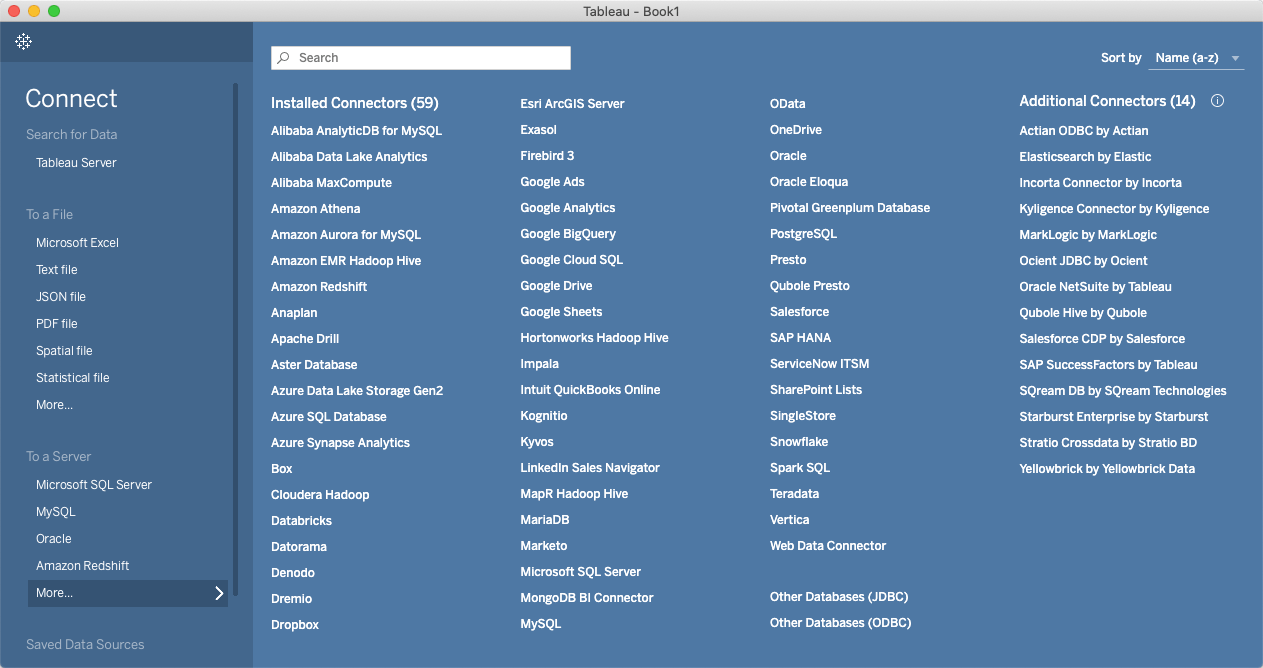Choose the Snowflake connector
Image resolution: width=1263 pixels, height=668 pixels.
tap(798, 442)
